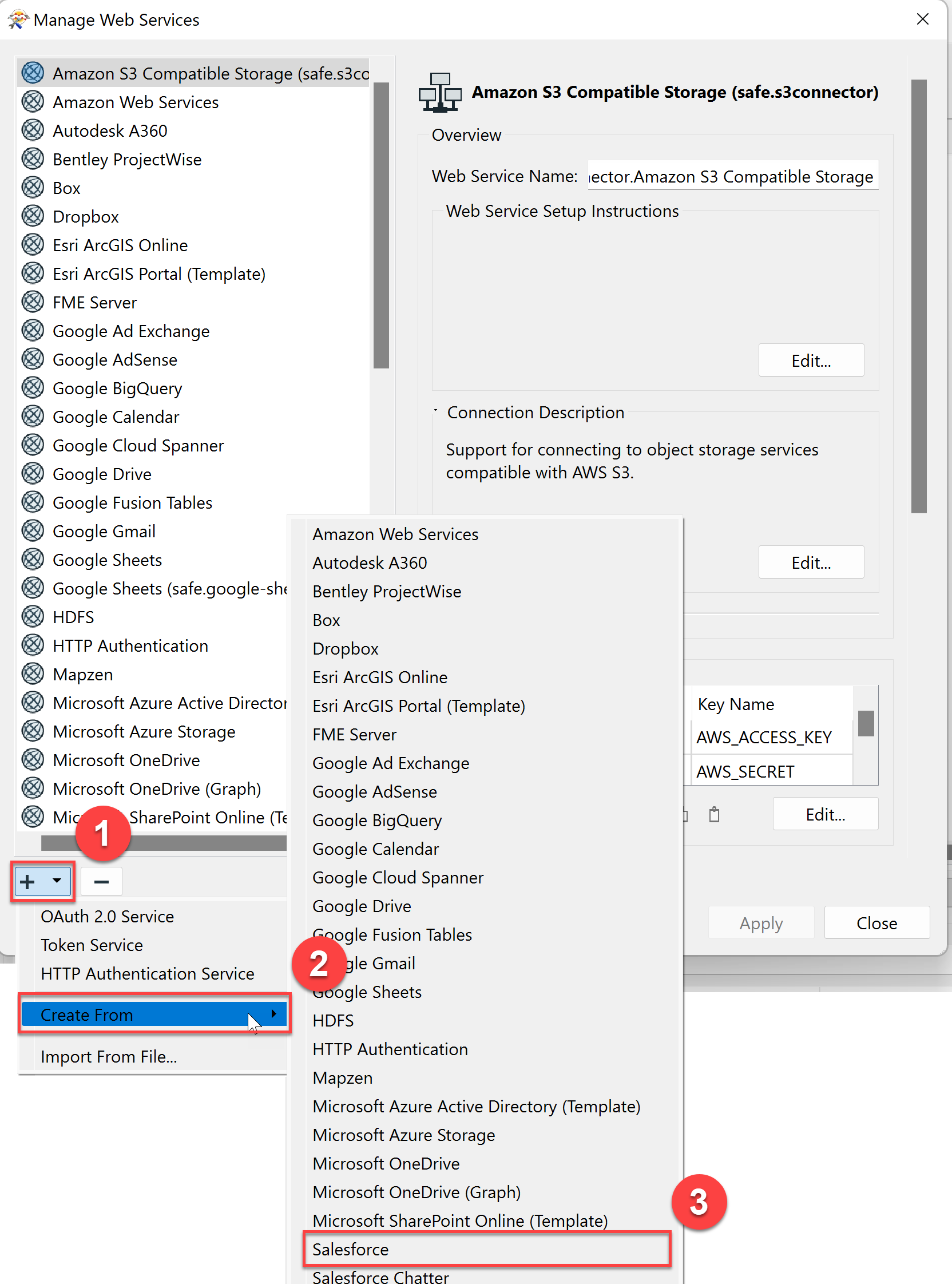Image resolution: width=952 pixels, height=1284 pixels.
Task: Pick FME Server in the Create From submenu
Action: [354, 734]
